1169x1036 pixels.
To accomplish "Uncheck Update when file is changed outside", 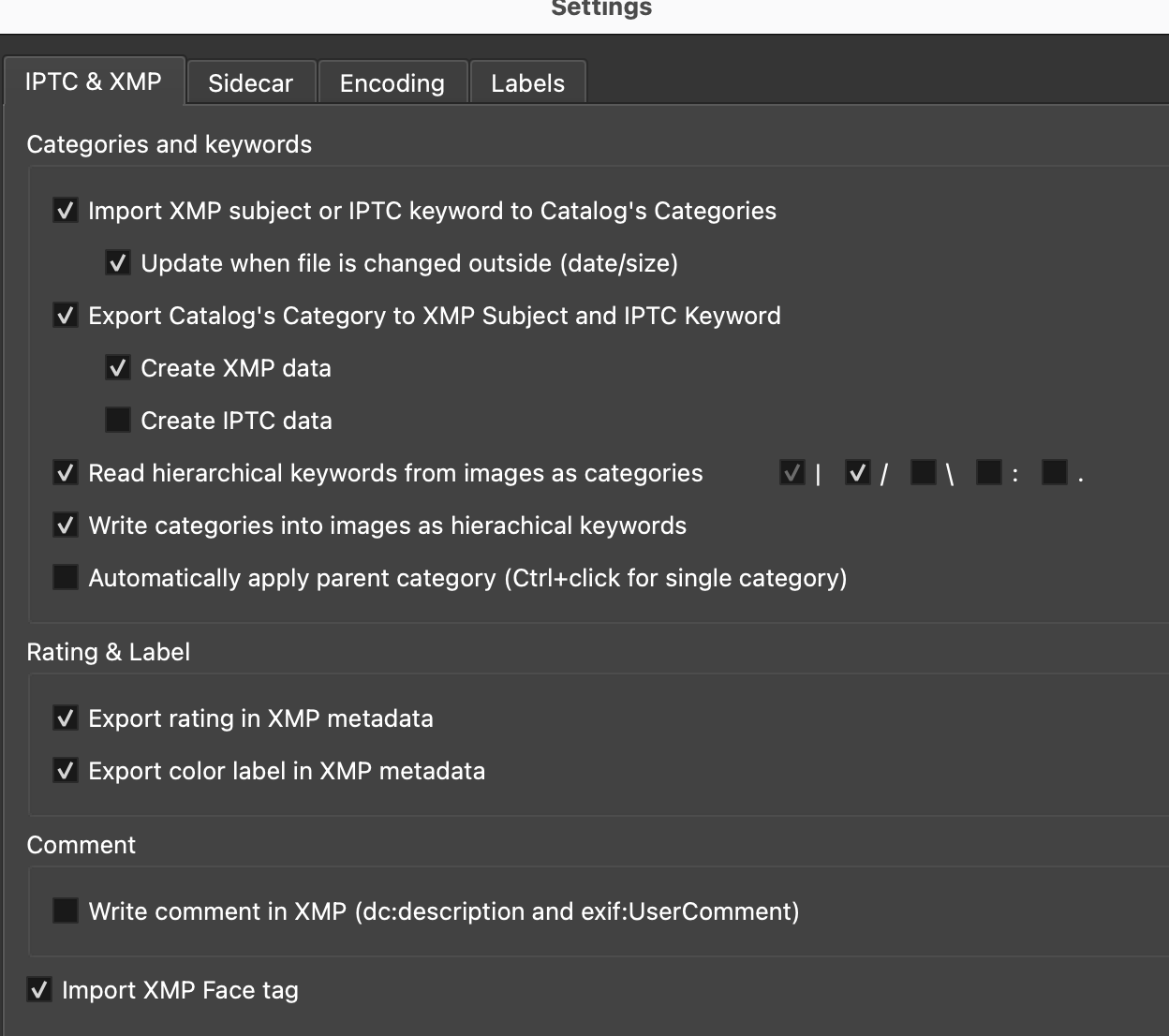I will tap(118, 263).
